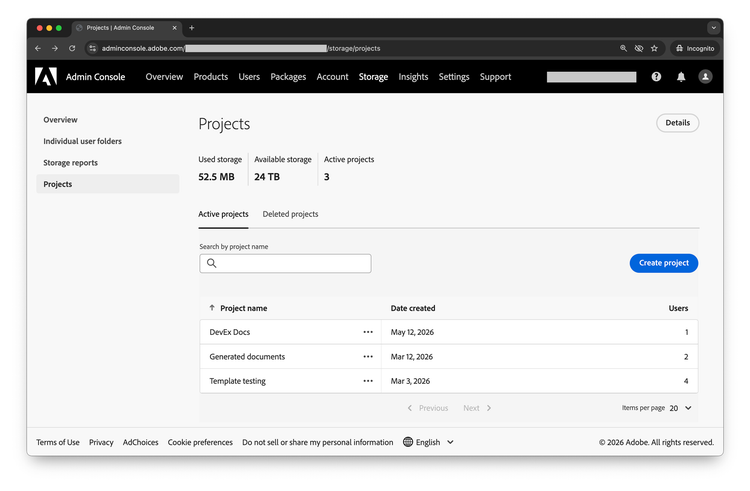This screenshot has width=750, height=491.
Task: Click the Mar 3, 2026 date cell
Action: (x=410, y=381)
